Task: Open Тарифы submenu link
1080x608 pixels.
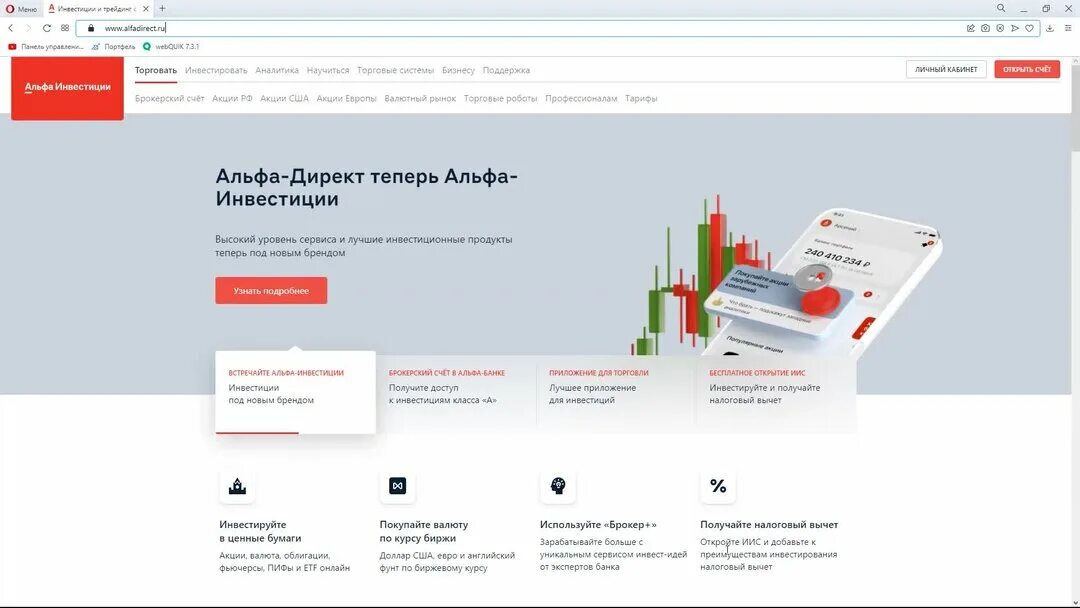Action: click(641, 98)
